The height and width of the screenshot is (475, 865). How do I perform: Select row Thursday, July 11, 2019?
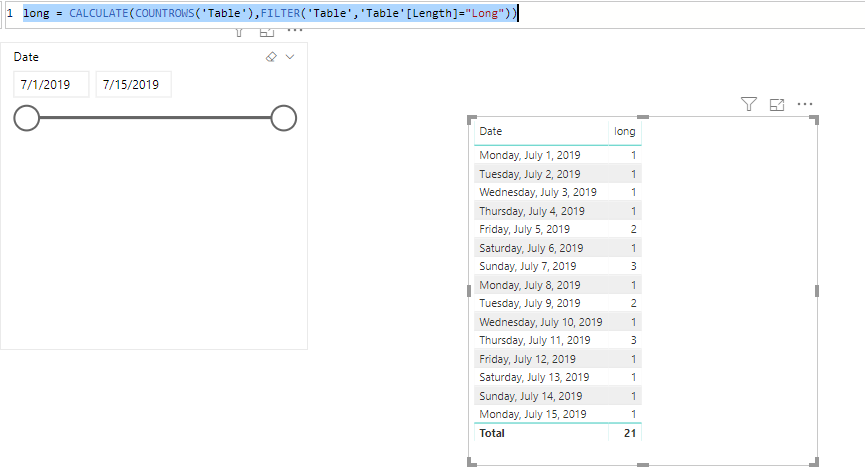[557, 340]
